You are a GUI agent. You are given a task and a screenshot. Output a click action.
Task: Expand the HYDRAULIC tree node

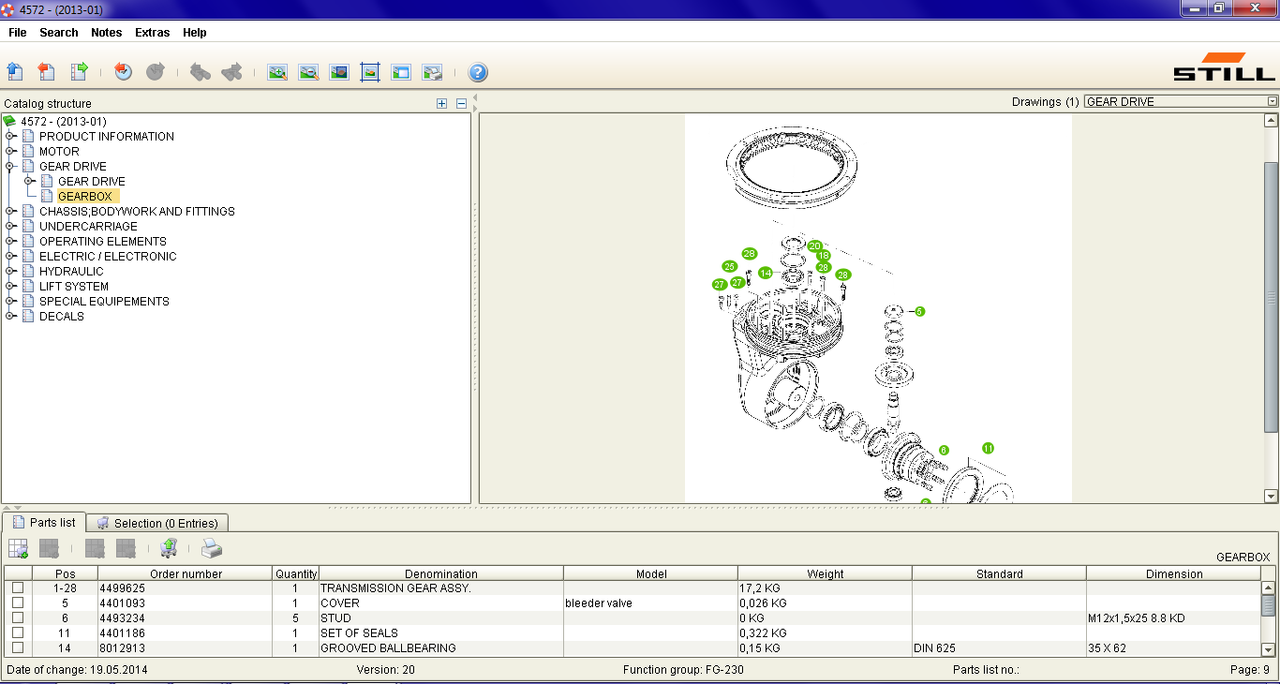[10, 271]
